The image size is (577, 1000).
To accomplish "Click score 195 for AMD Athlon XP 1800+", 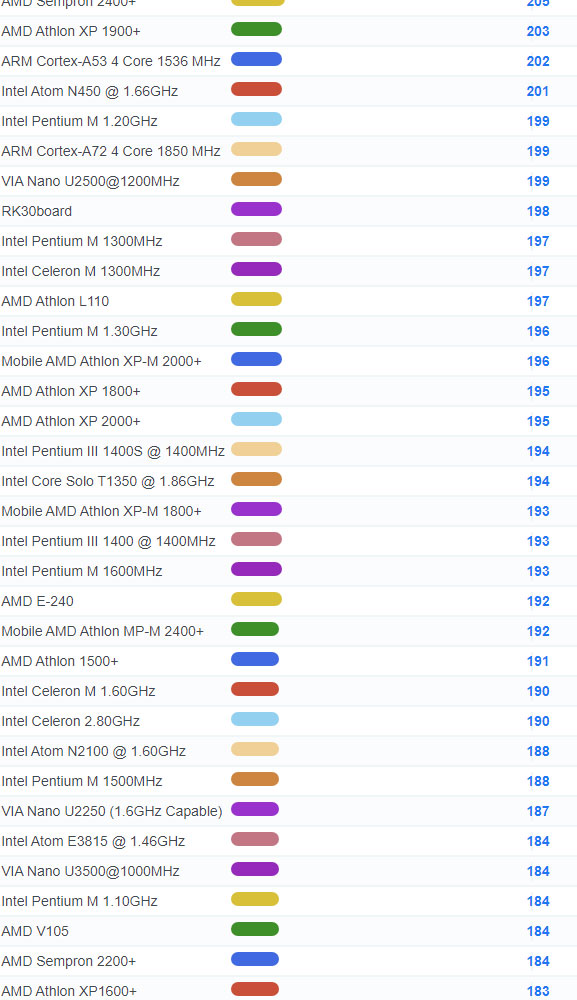I will 538,391.
